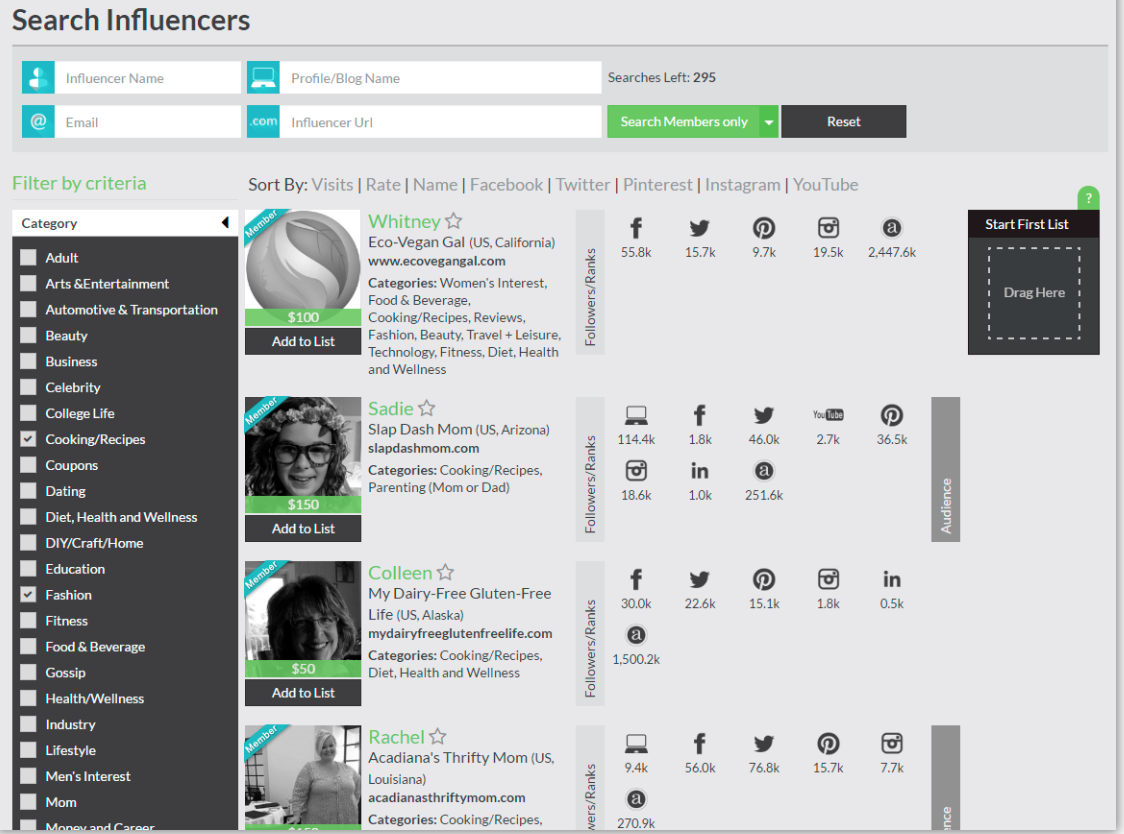Click Sadie's LinkedIn icon

(700, 471)
